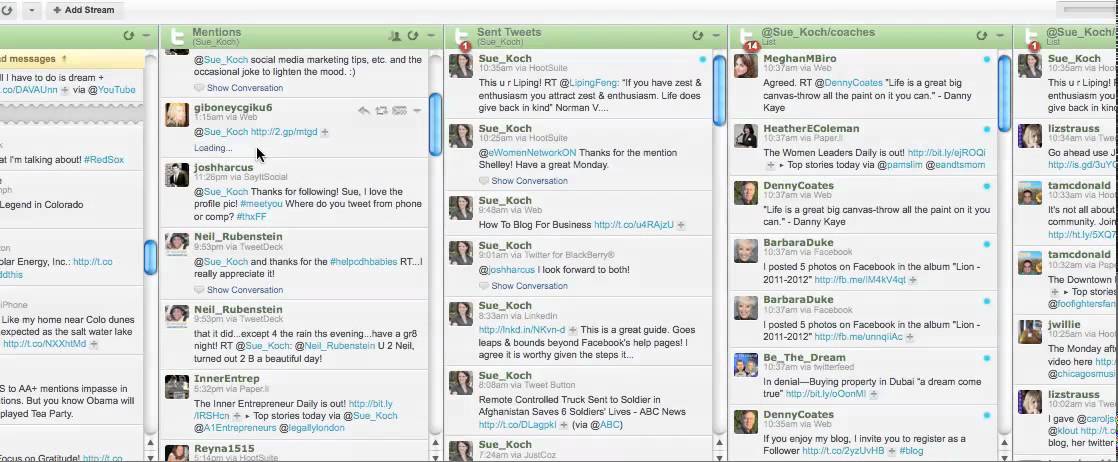Expand plus icon beside http://lnkd.in/NKvn-d
The width and height of the screenshot is (1118, 462).
point(572,330)
